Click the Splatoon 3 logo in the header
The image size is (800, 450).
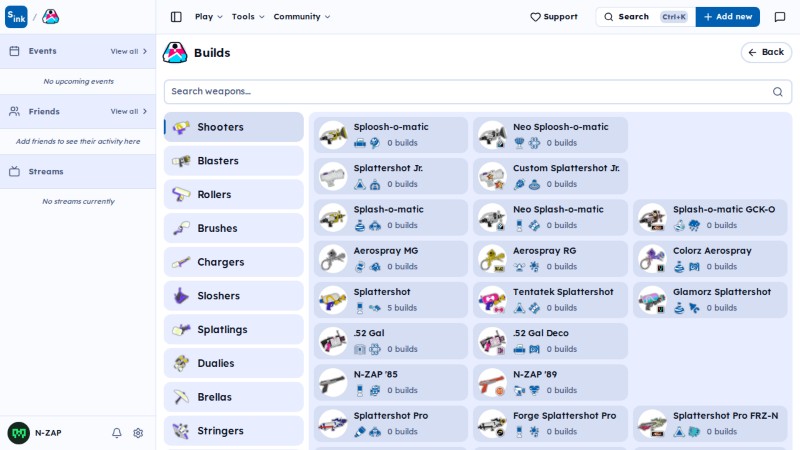point(51,17)
